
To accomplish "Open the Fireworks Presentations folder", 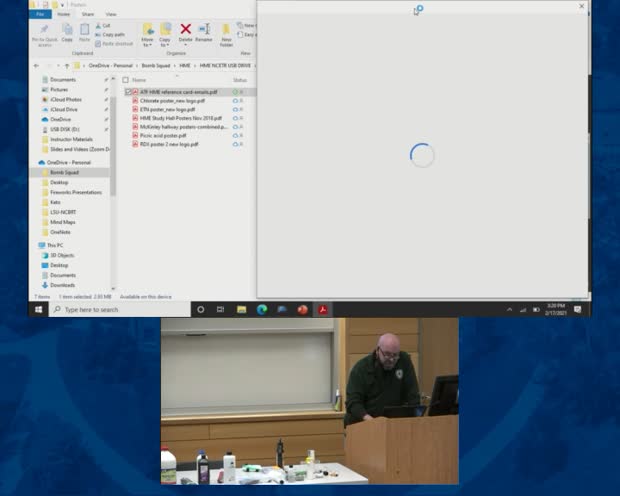I will (76, 192).
